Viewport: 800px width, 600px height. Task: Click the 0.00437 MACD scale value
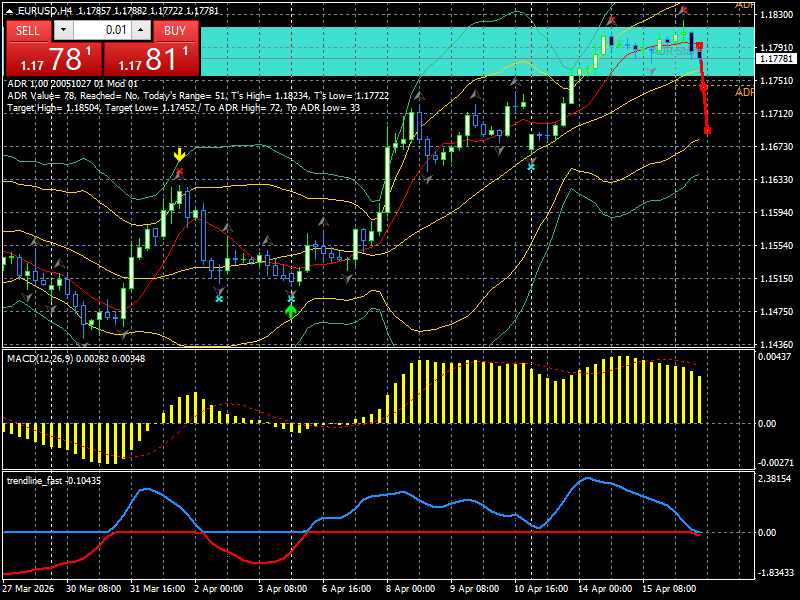coord(774,357)
